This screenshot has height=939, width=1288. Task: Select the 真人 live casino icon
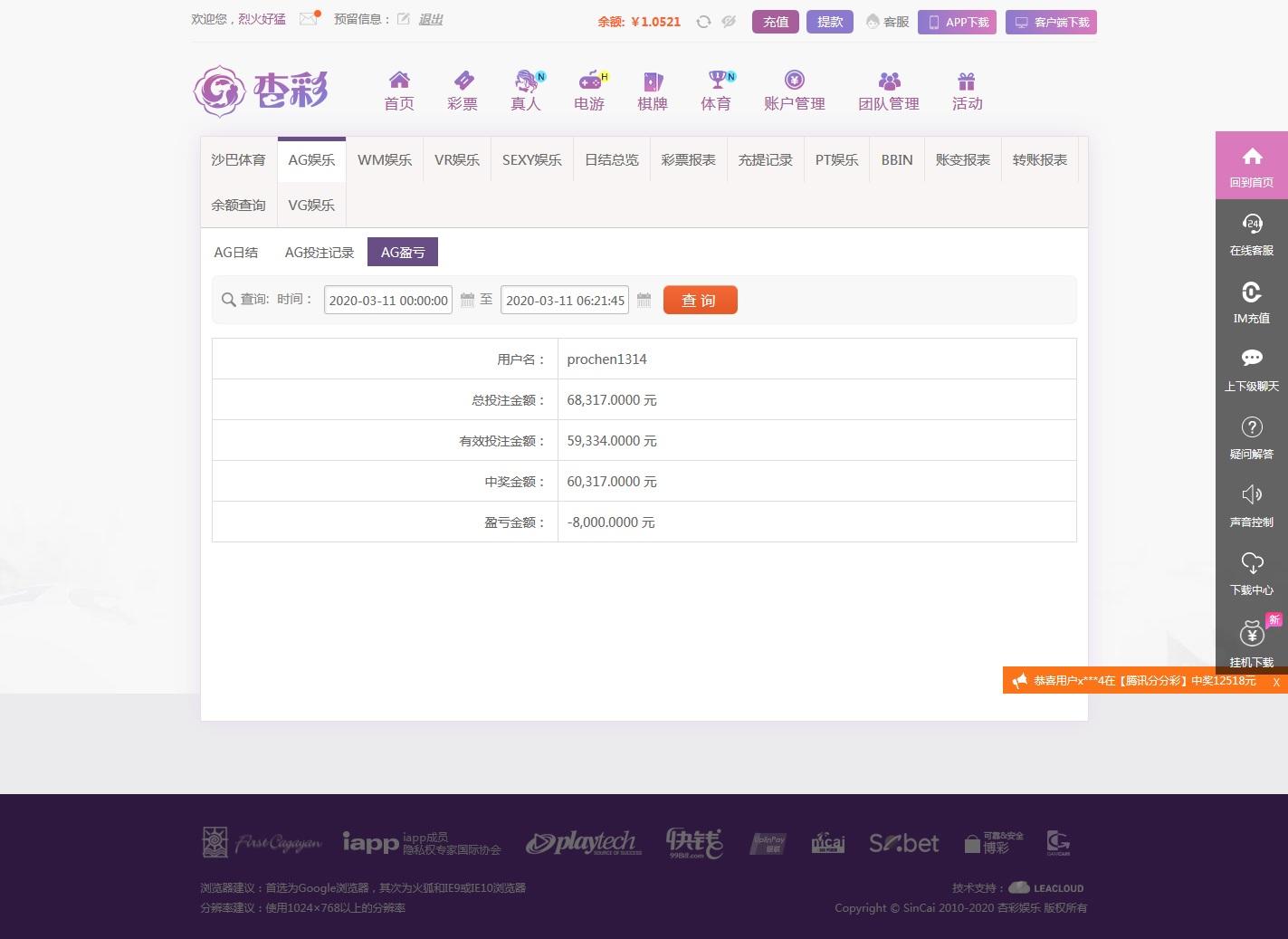[x=526, y=89]
